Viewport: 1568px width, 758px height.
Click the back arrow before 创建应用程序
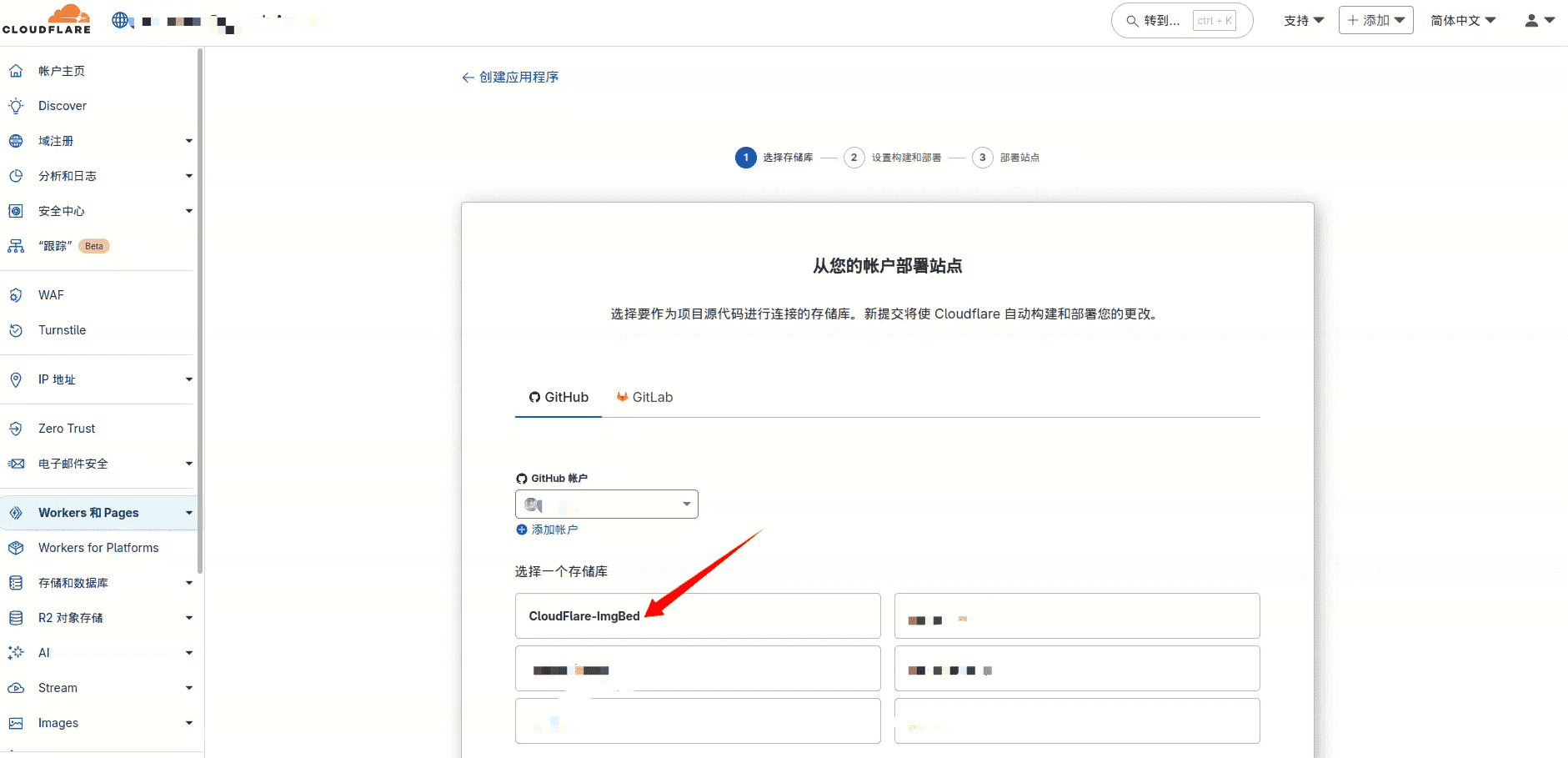click(468, 78)
